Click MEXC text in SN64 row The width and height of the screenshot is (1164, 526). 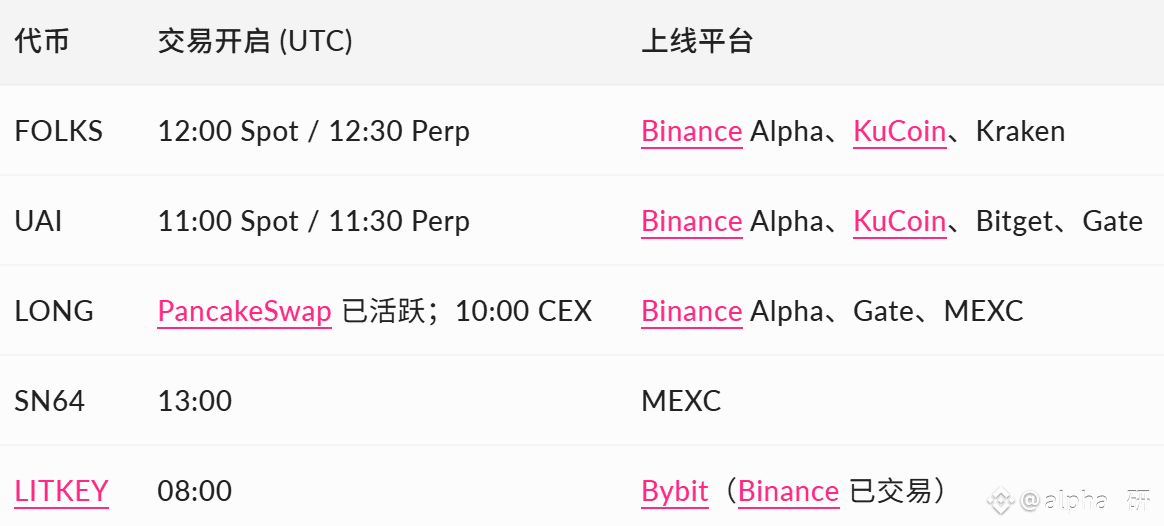click(680, 401)
